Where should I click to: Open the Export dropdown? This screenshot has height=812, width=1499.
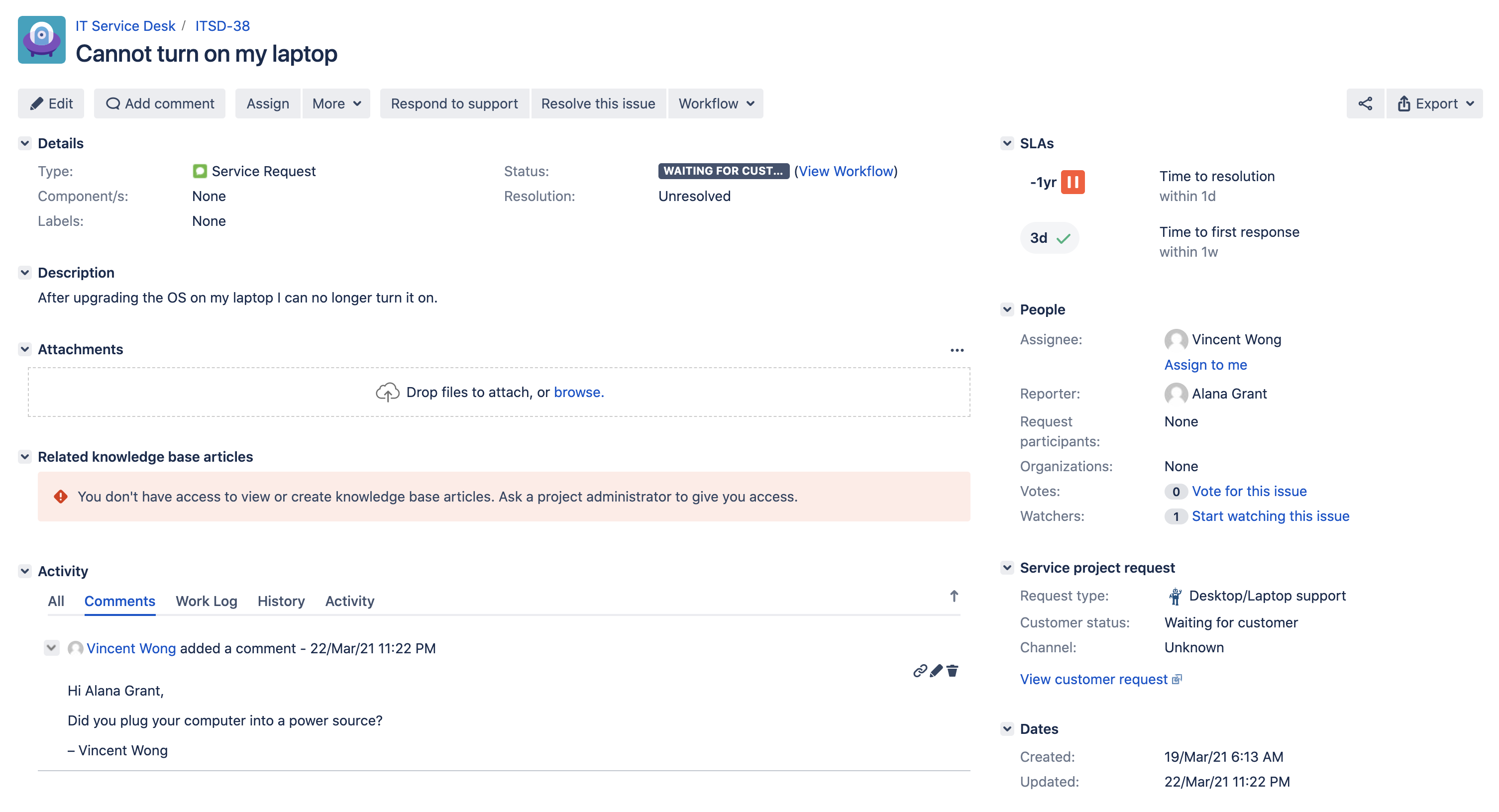point(1434,103)
